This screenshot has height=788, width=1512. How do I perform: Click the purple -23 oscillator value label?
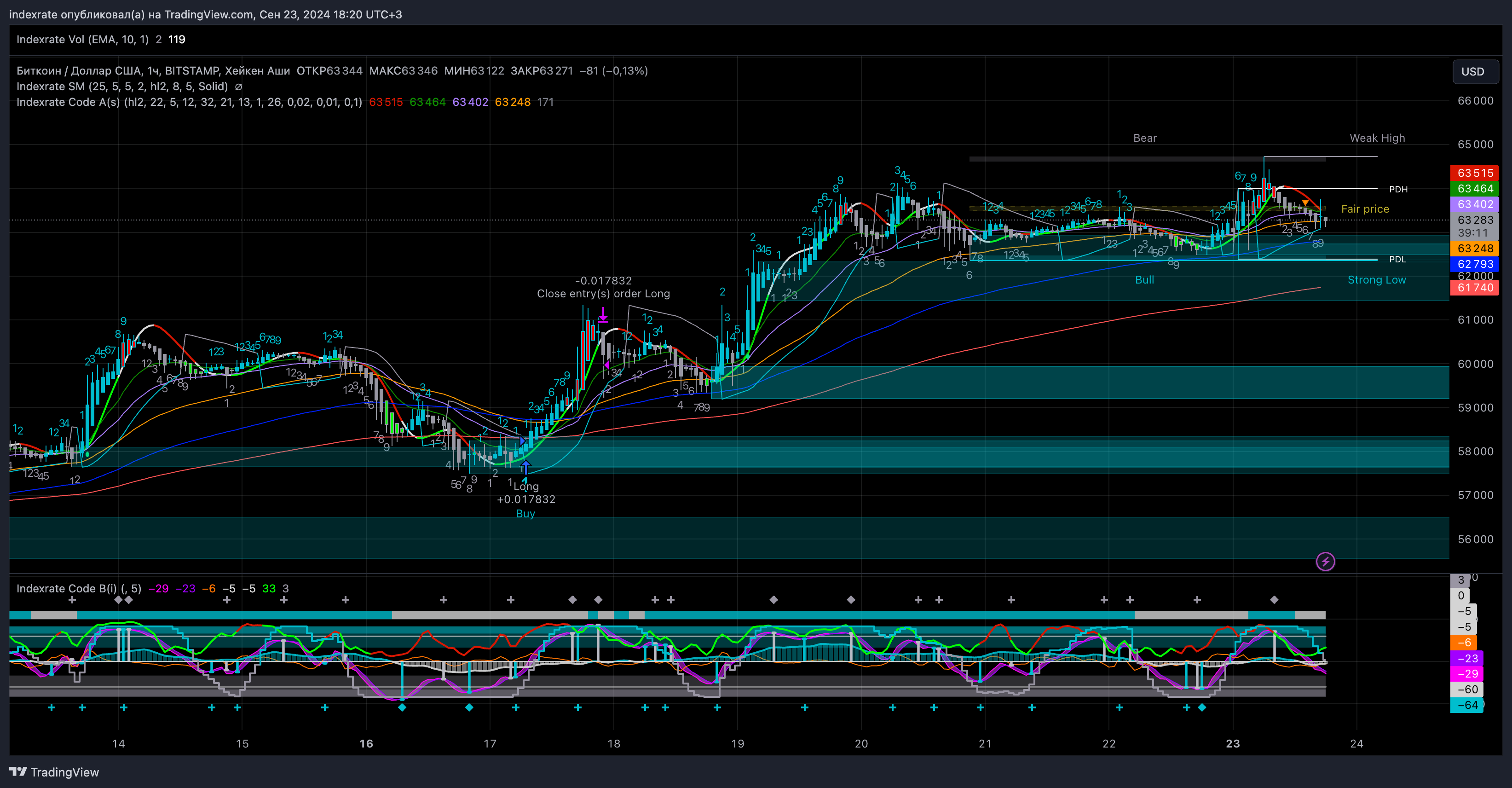pyautogui.click(x=1467, y=658)
